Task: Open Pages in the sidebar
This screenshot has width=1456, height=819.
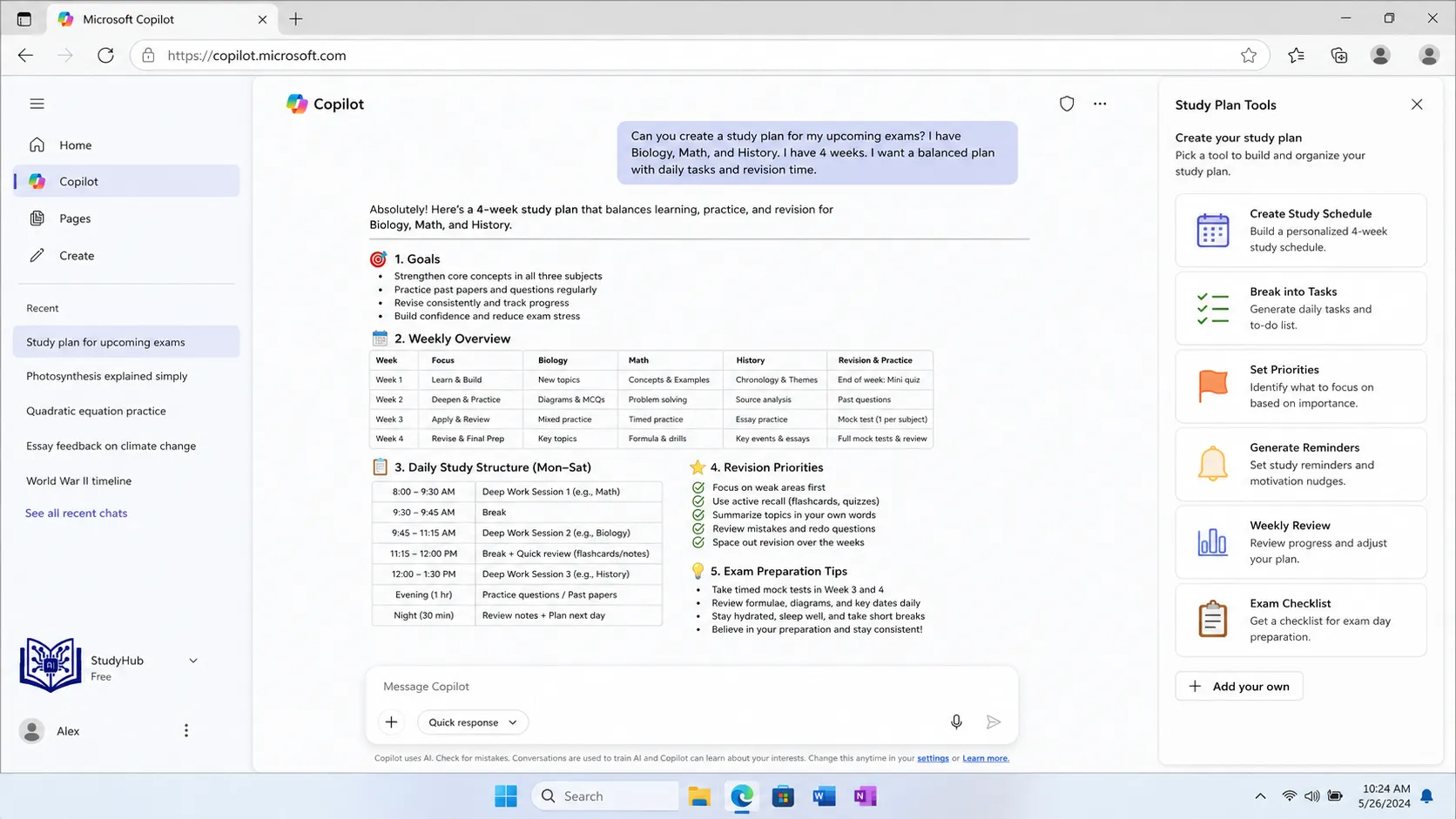Action: point(126,218)
